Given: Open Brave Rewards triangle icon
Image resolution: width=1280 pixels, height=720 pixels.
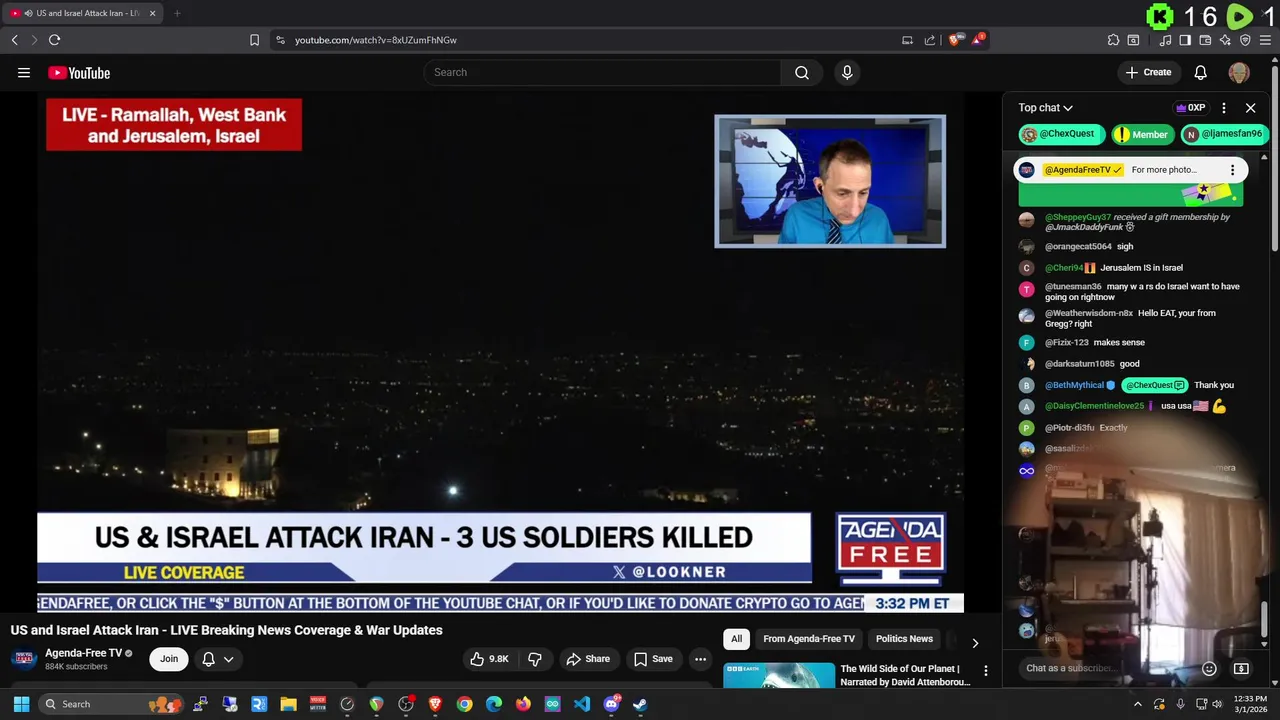Looking at the screenshot, I should (x=979, y=40).
